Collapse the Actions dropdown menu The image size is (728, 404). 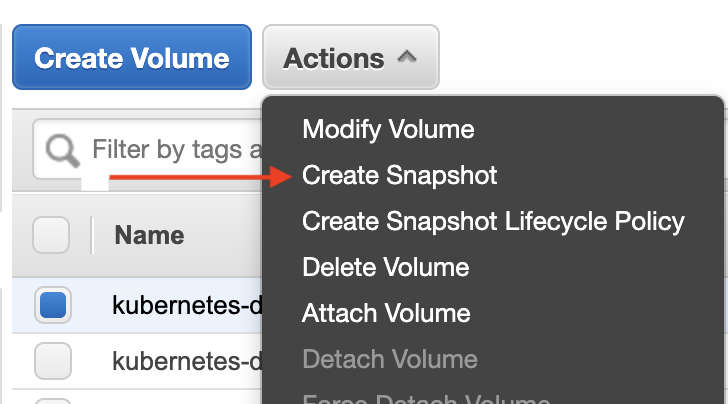pos(351,57)
